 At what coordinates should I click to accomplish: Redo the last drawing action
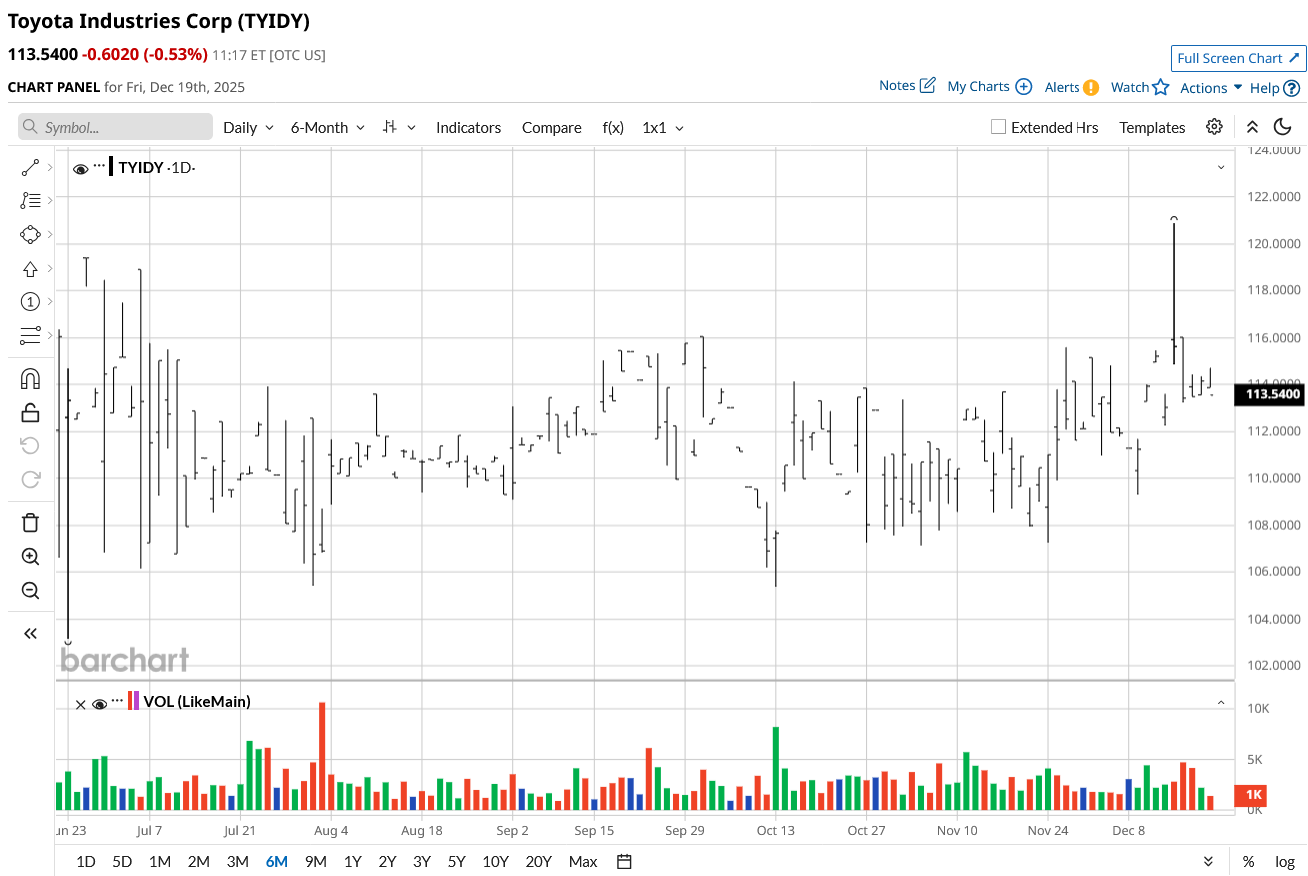point(30,479)
